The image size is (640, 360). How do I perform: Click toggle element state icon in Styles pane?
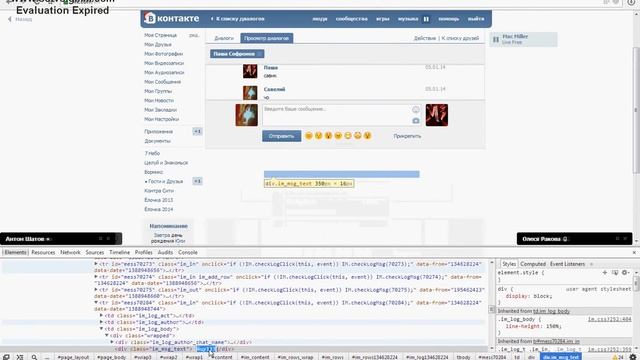click(x=615, y=272)
